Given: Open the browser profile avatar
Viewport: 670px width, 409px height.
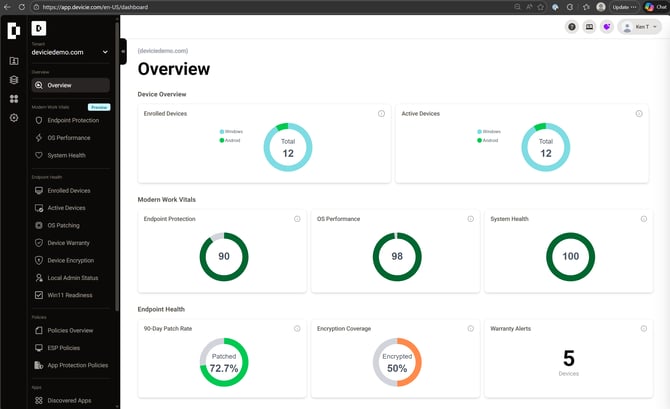Looking at the screenshot, I should pos(601,7).
